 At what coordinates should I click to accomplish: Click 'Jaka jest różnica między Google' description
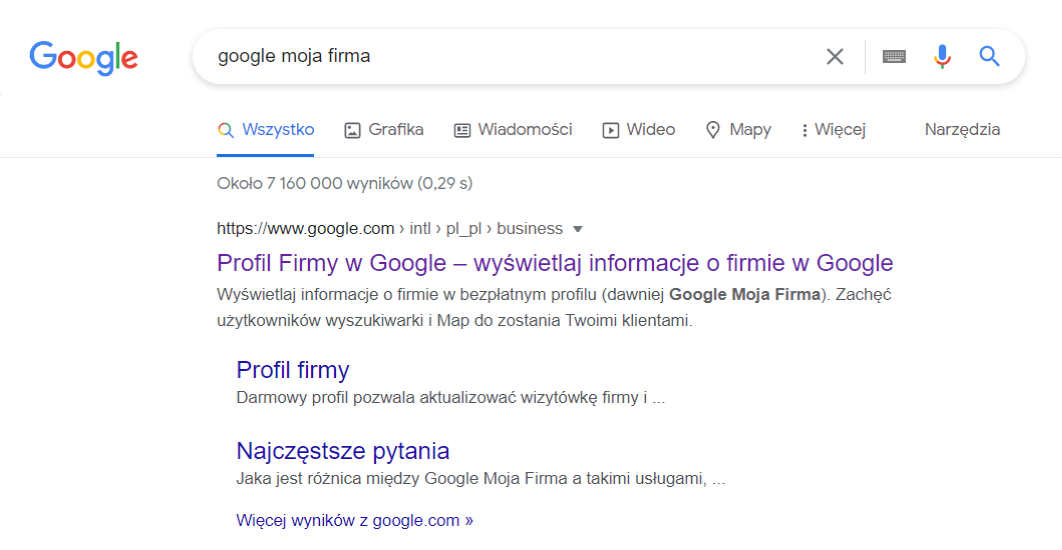[480, 479]
